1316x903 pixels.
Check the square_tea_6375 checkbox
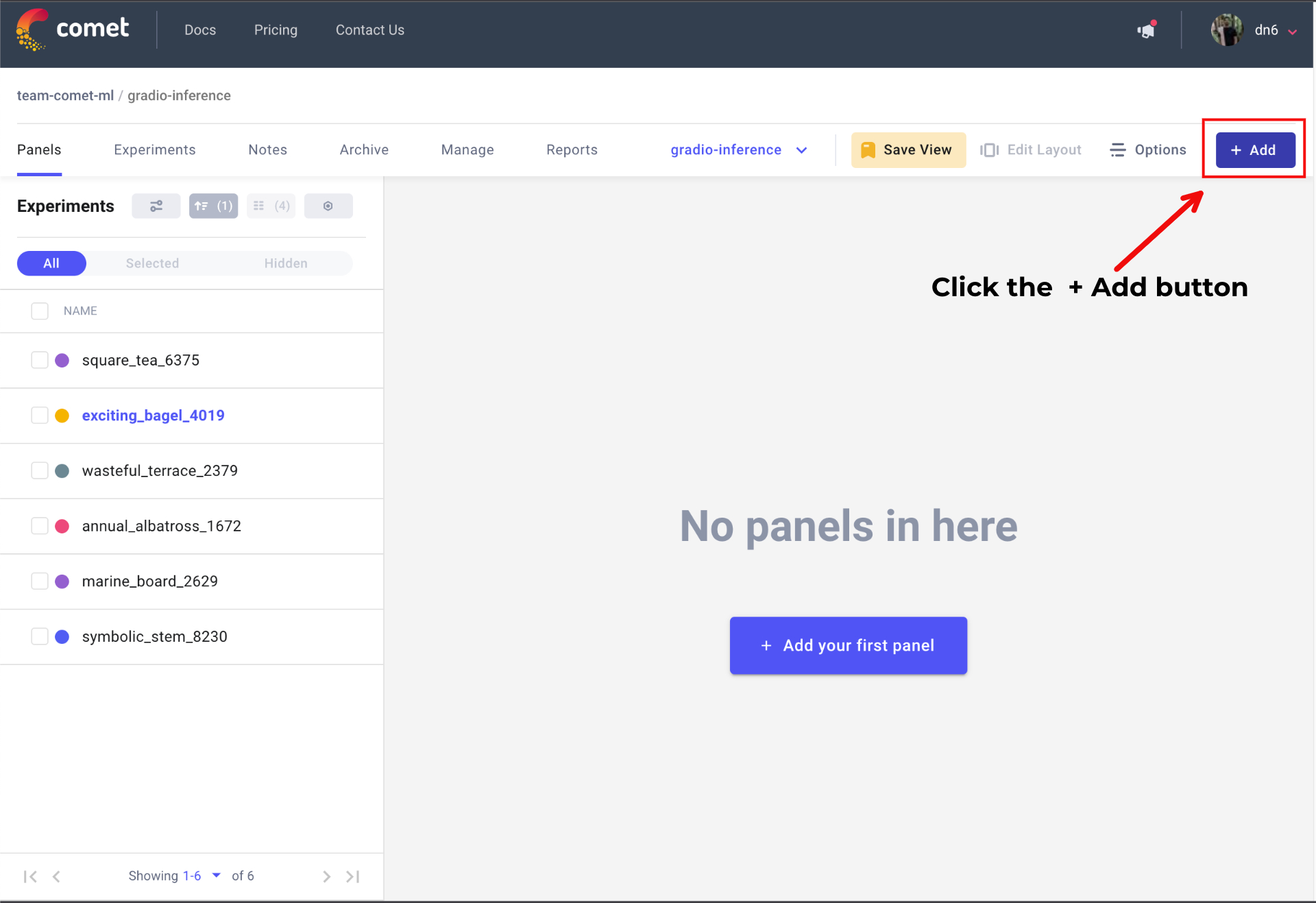40,361
